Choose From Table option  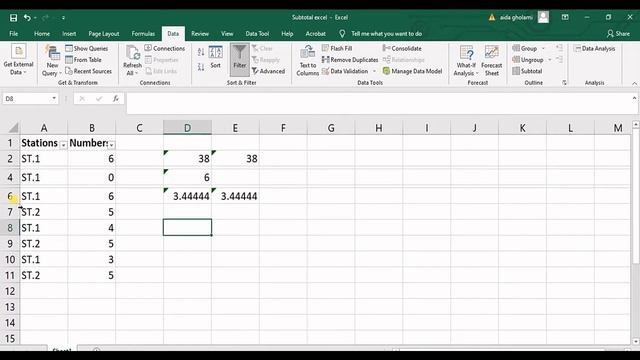click(x=83, y=60)
